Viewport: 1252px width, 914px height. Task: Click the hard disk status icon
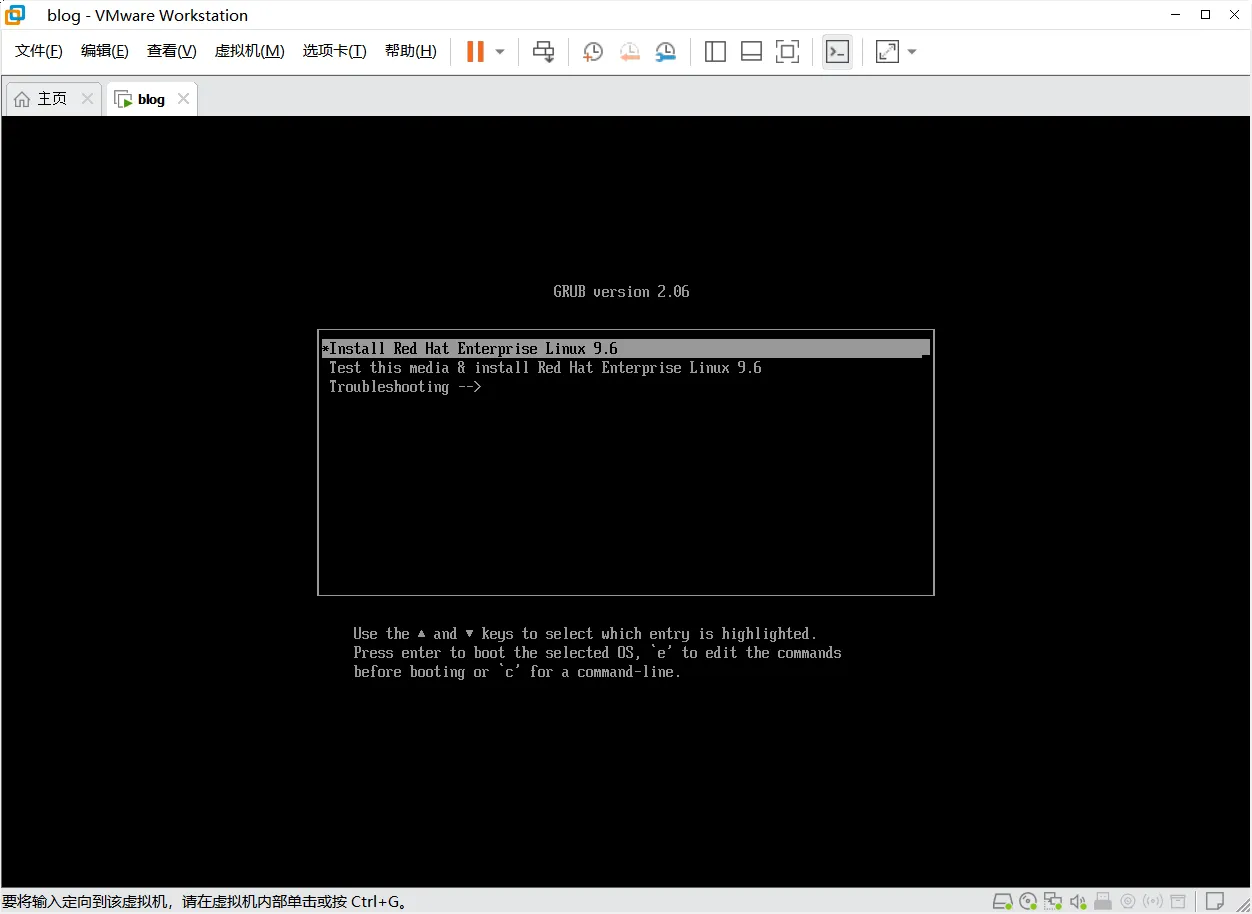(1002, 902)
